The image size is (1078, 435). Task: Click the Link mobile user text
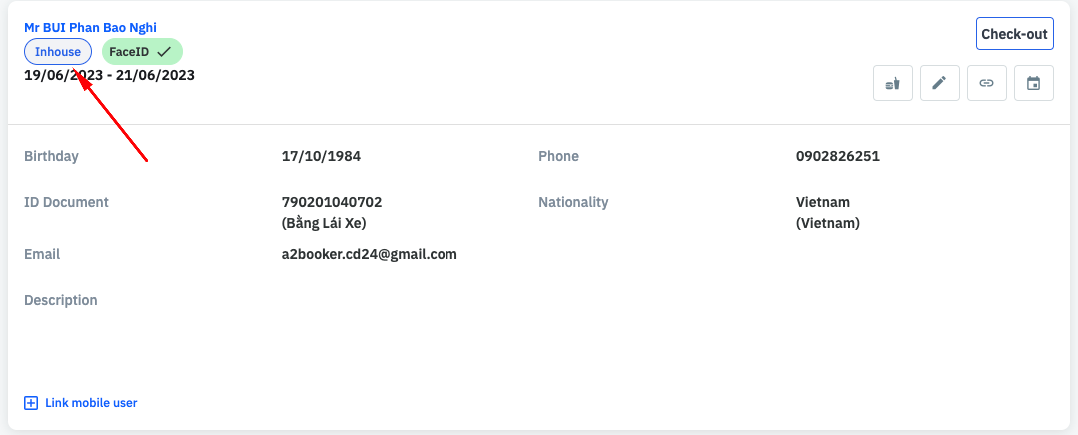click(x=91, y=403)
